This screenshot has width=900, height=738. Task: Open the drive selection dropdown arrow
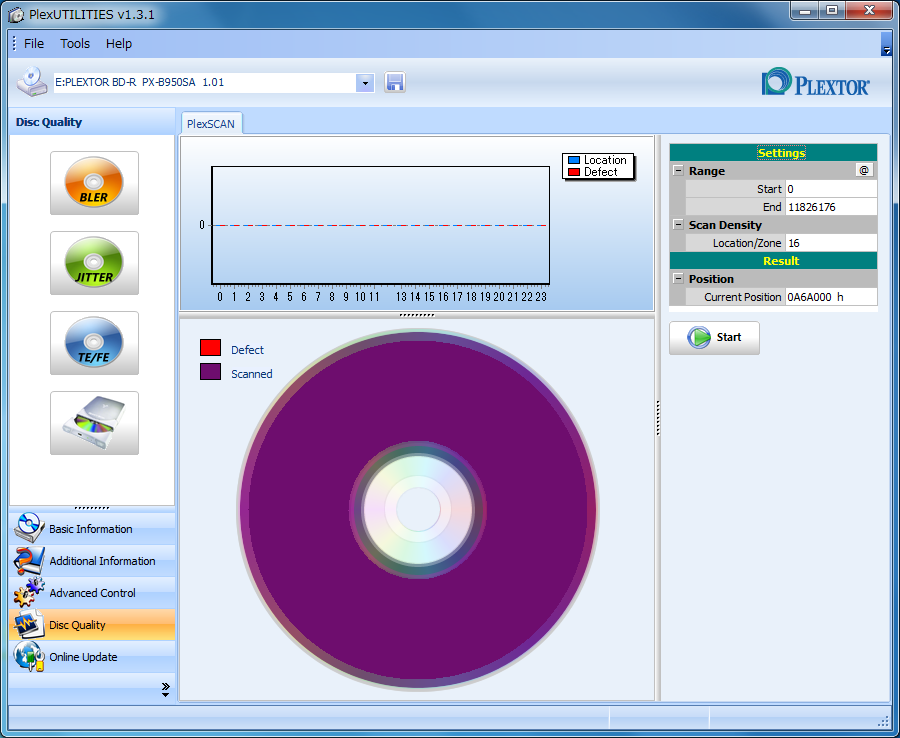365,83
